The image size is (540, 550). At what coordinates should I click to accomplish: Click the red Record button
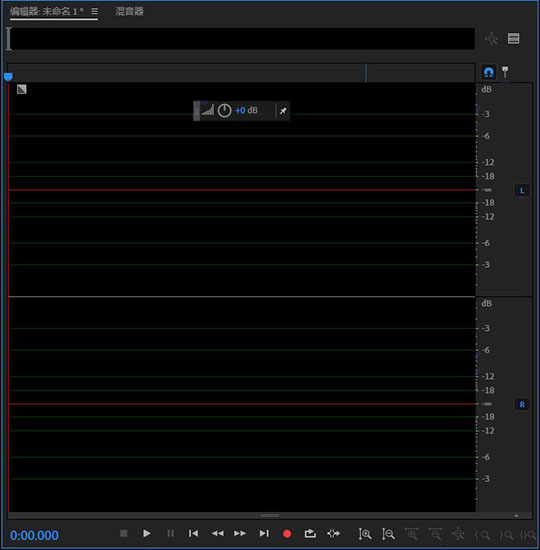pyautogui.click(x=287, y=534)
